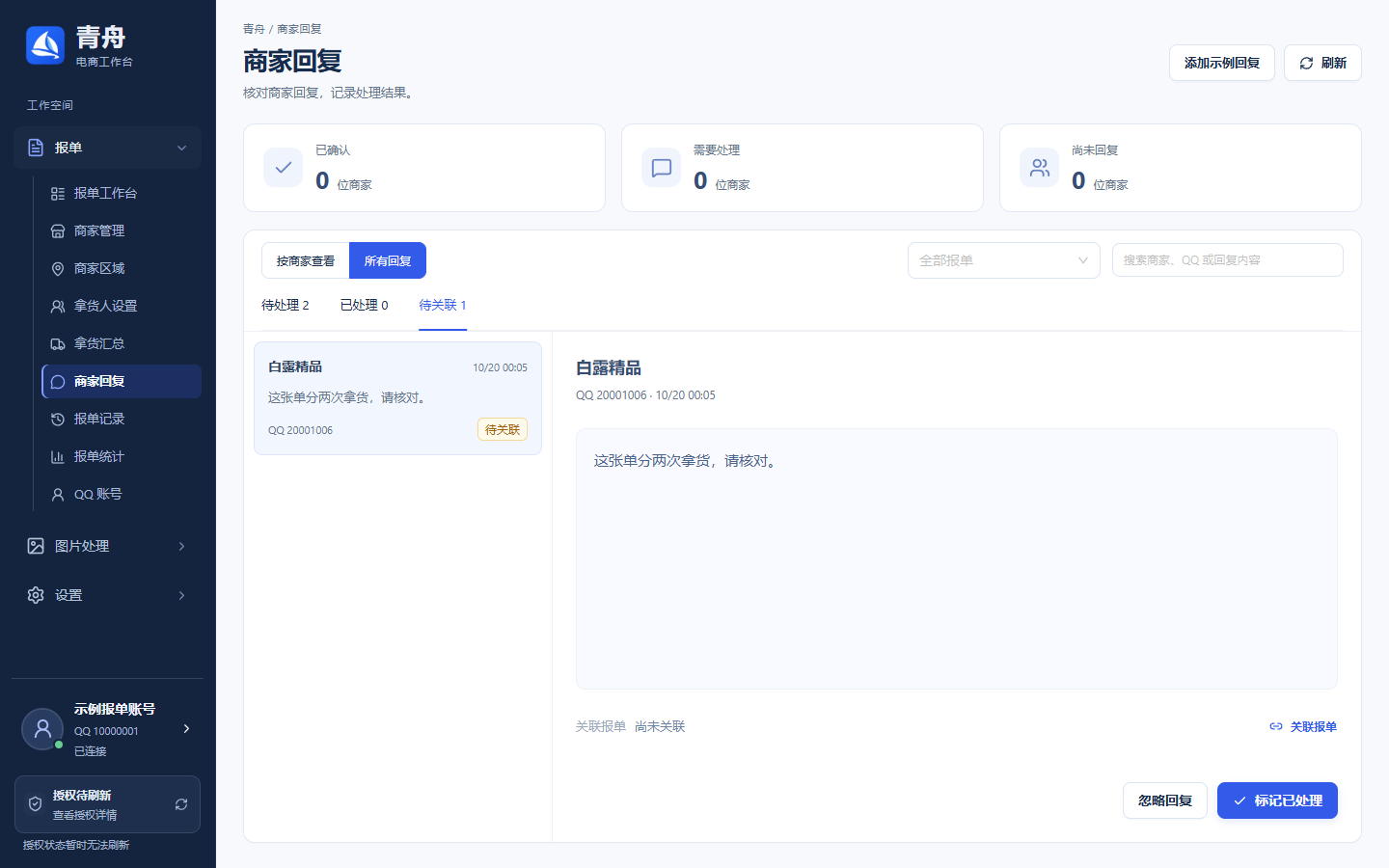Click the 关联报单 link
This screenshot has width=1389, height=868.
coord(1303,726)
